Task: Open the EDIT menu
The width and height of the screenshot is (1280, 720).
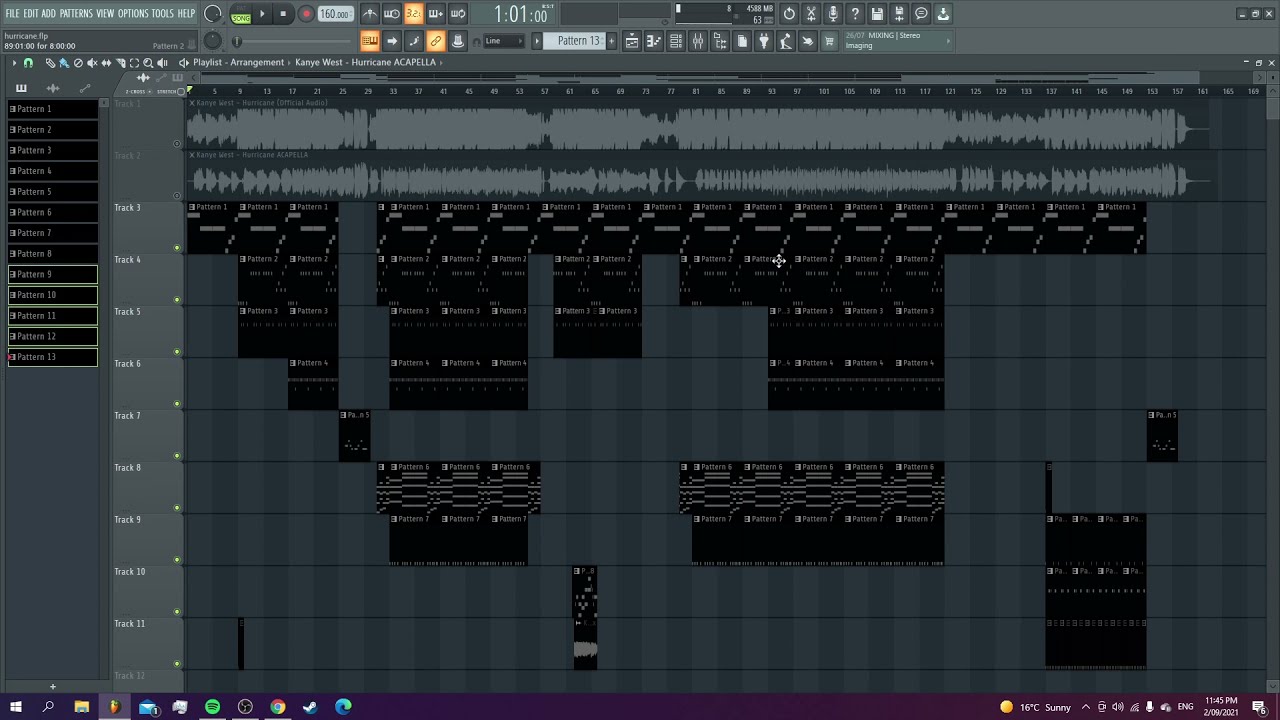Action: 31,13
